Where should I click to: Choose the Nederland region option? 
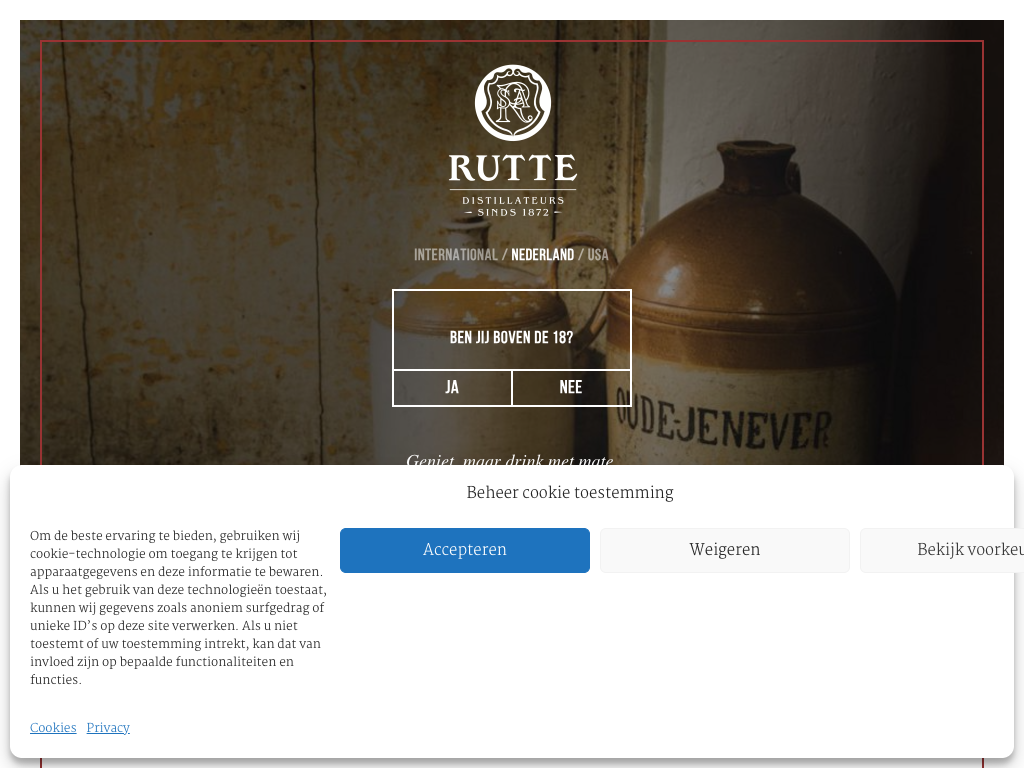click(x=542, y=255)
